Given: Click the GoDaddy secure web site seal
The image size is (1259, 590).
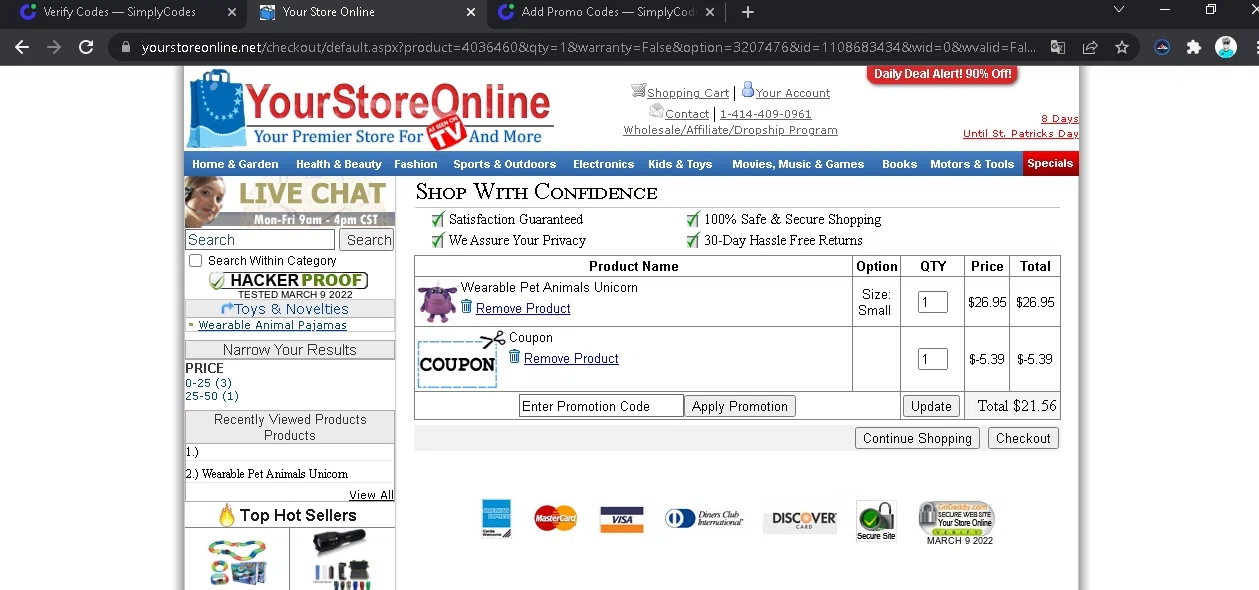Looking at the screenshot, I should pyautogui.click(x=957, y=522).
